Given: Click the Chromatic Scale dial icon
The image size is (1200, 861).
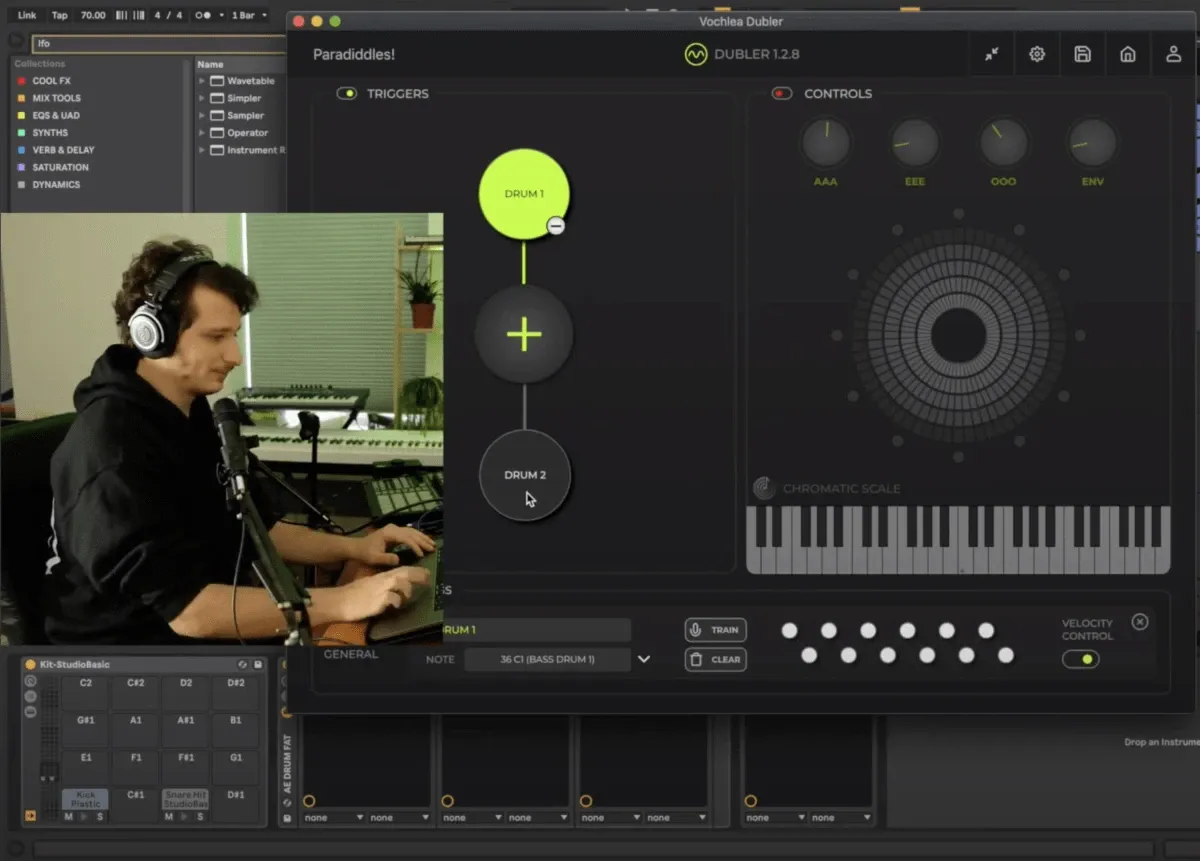Looking at the screenshot, I should pyautogui.click(x=764, y=488).
